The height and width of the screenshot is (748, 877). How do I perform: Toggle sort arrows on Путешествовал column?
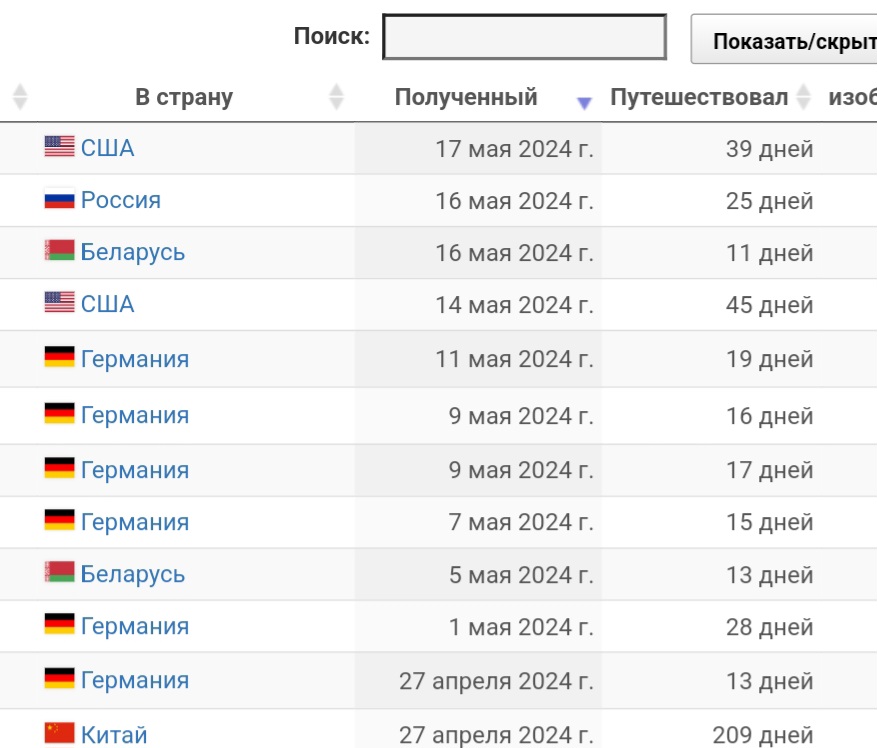[804, 97]
